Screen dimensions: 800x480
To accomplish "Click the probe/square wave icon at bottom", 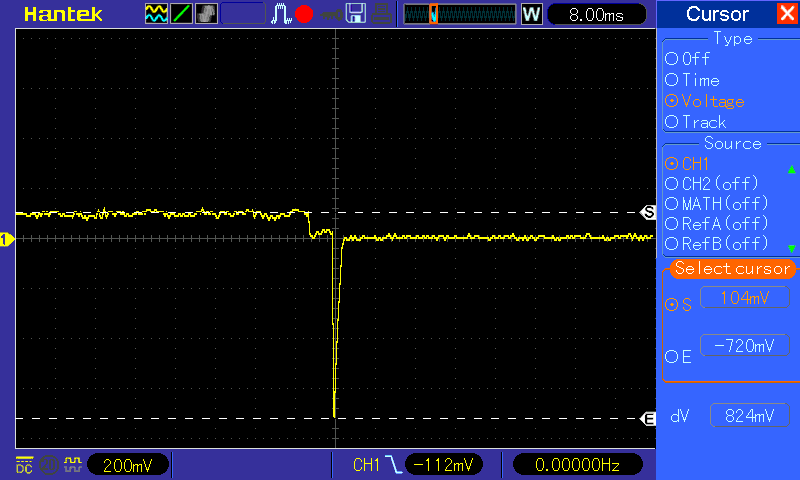I will pos(73,464).
